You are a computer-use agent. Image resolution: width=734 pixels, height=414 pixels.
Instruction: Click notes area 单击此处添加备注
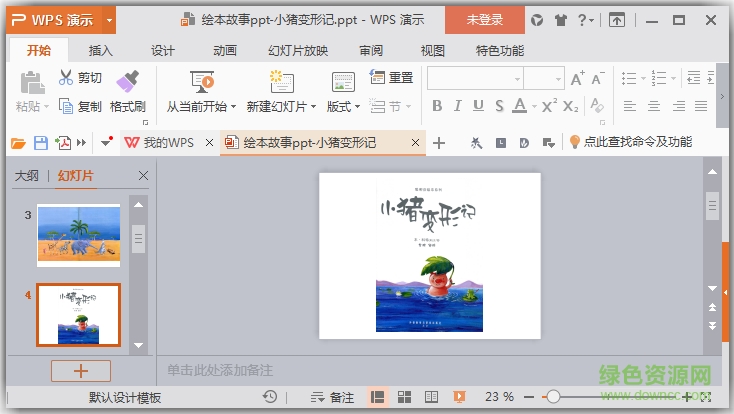pyautogui.click(x=220, y=370)
